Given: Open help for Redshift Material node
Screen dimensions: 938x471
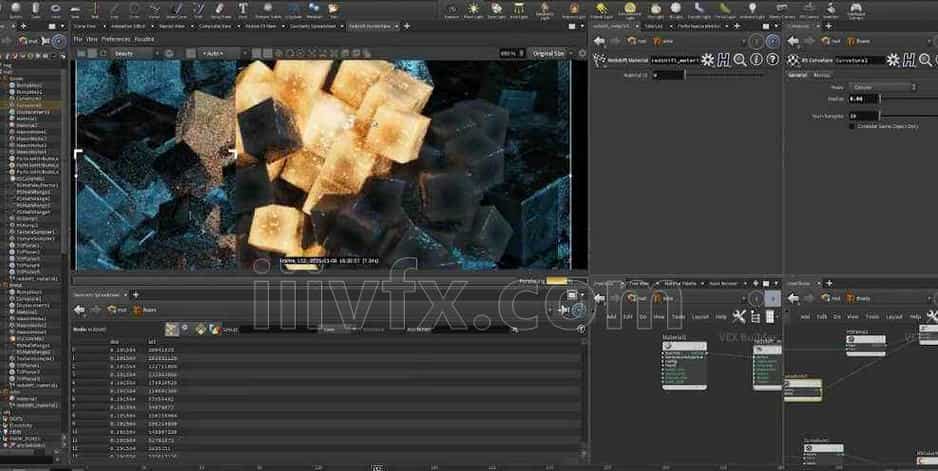Looking at the screenshot, I should point(772,60).
